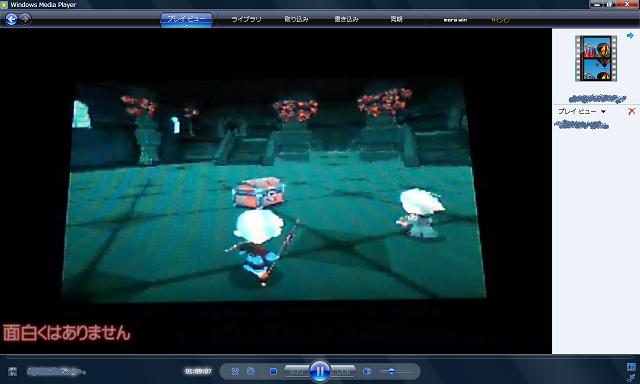Mute the speaker volume

click(367, 371)
